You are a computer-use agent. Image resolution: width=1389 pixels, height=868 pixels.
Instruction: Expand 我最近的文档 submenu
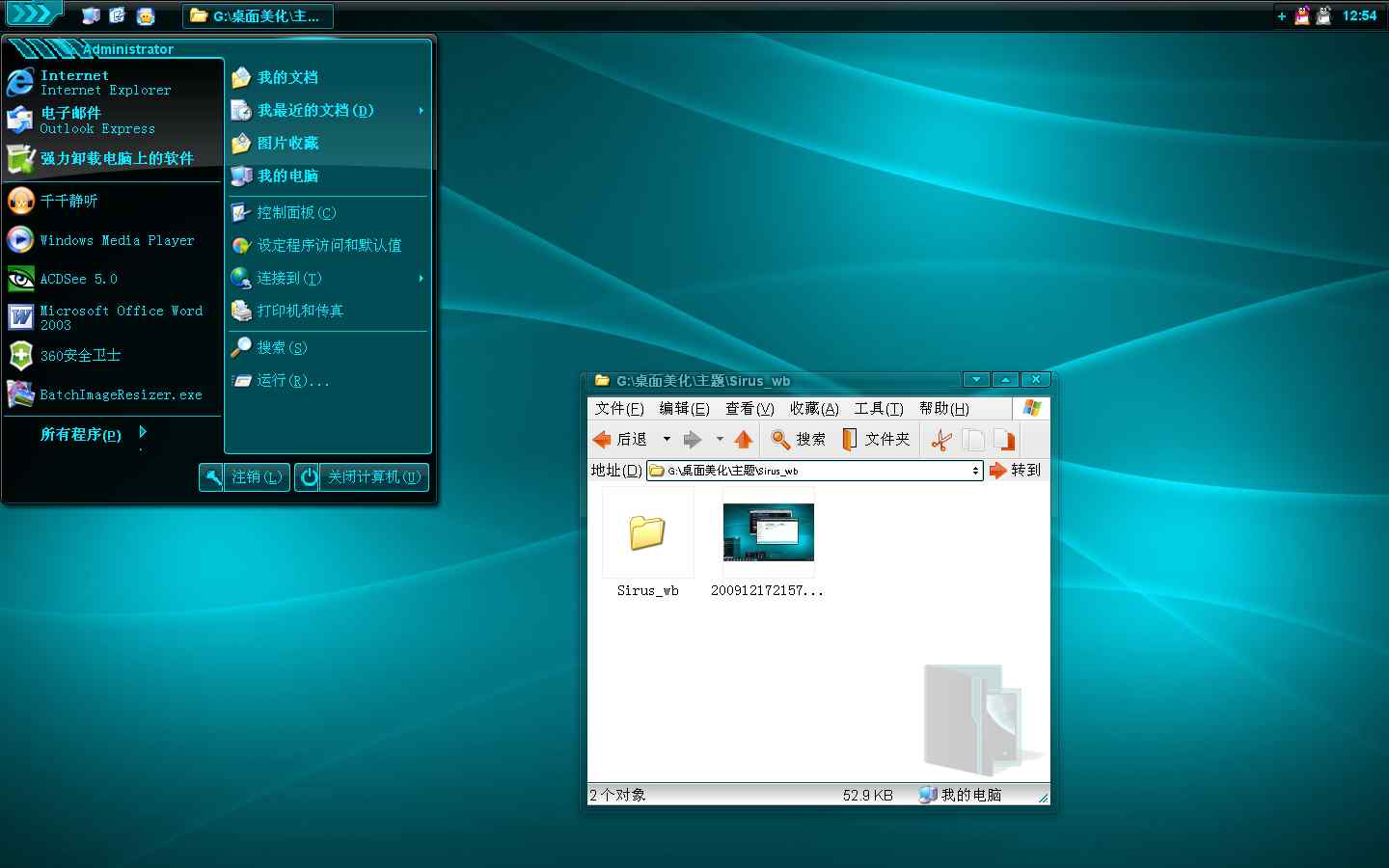328,110
